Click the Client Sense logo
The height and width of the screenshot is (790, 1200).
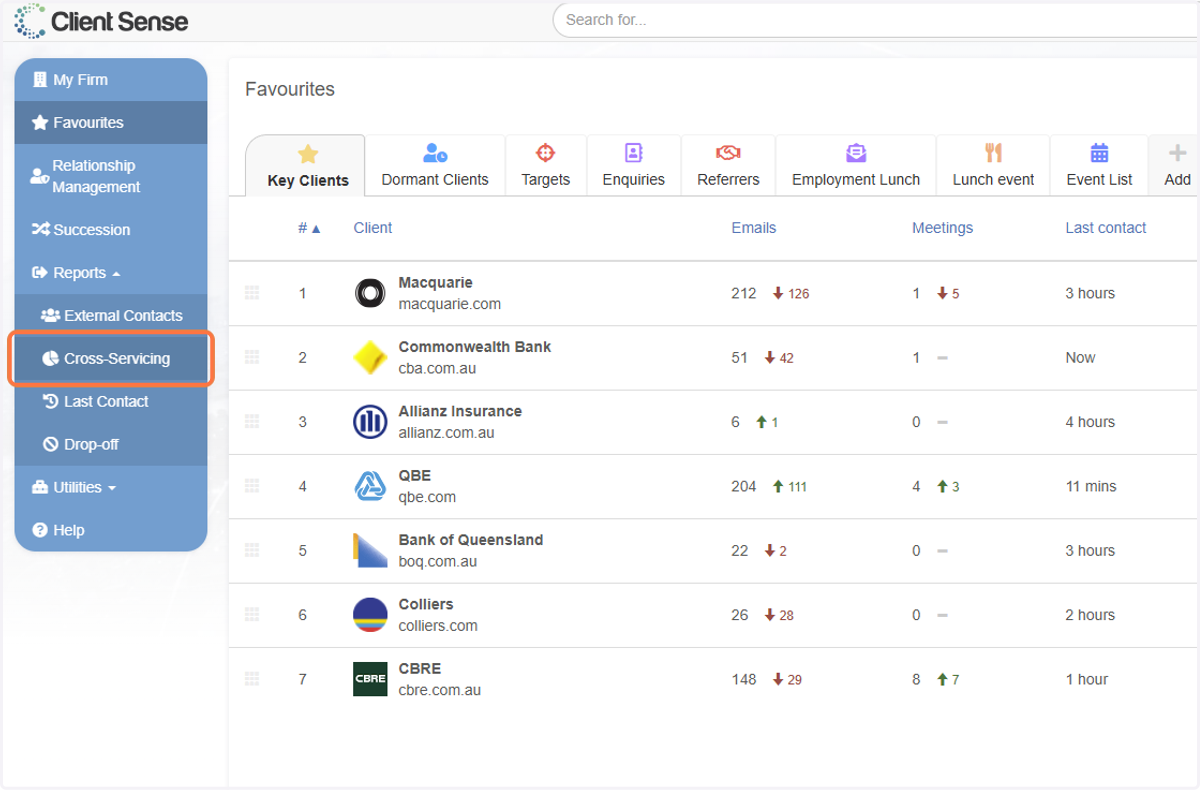(101, 21)
